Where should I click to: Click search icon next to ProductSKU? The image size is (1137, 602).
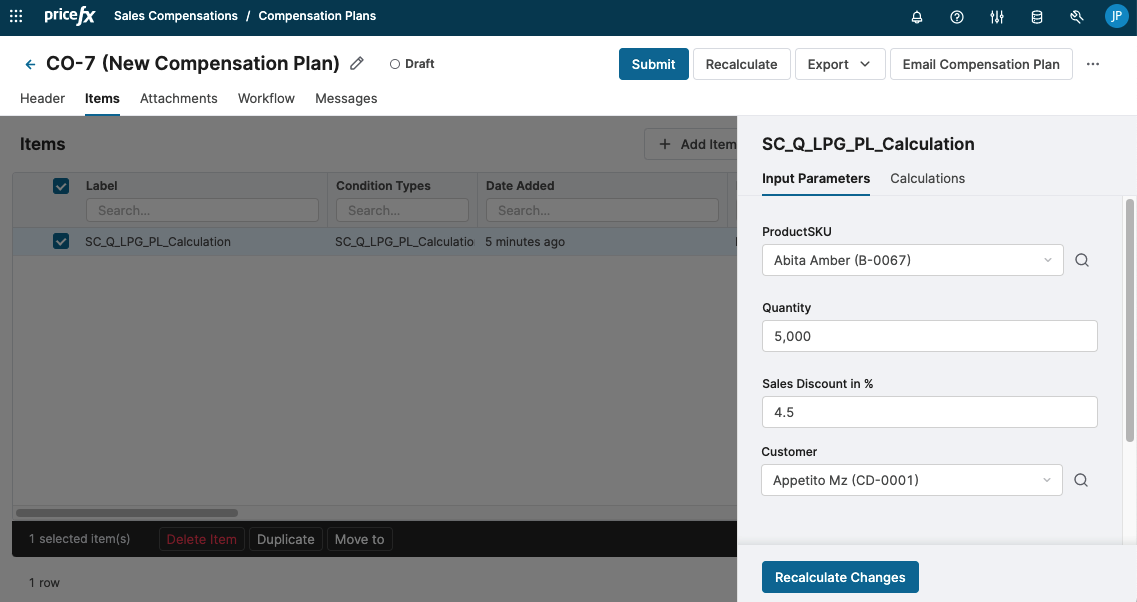[1081, 260]
